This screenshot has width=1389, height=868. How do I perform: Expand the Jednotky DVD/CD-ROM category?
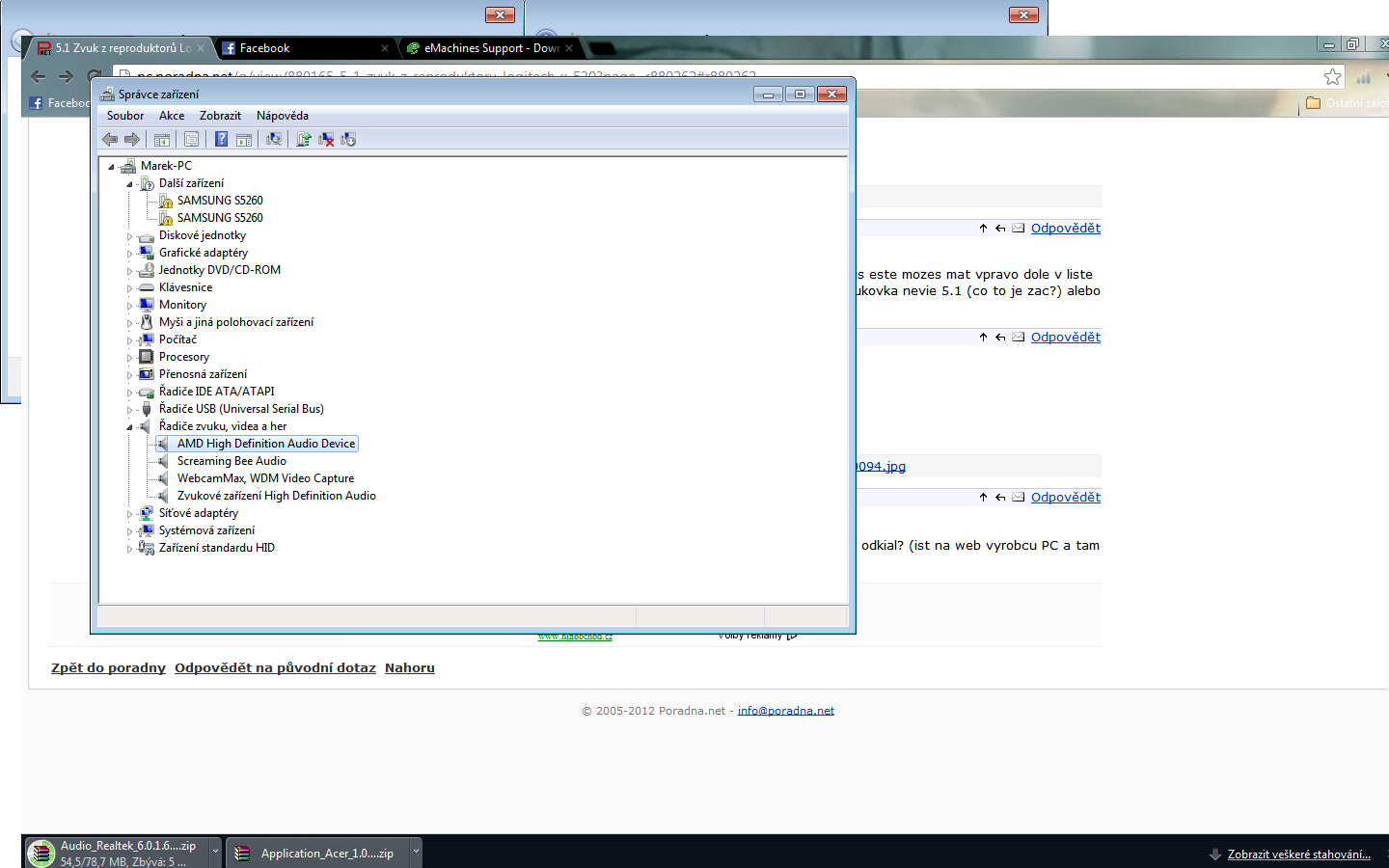[129, 271]
